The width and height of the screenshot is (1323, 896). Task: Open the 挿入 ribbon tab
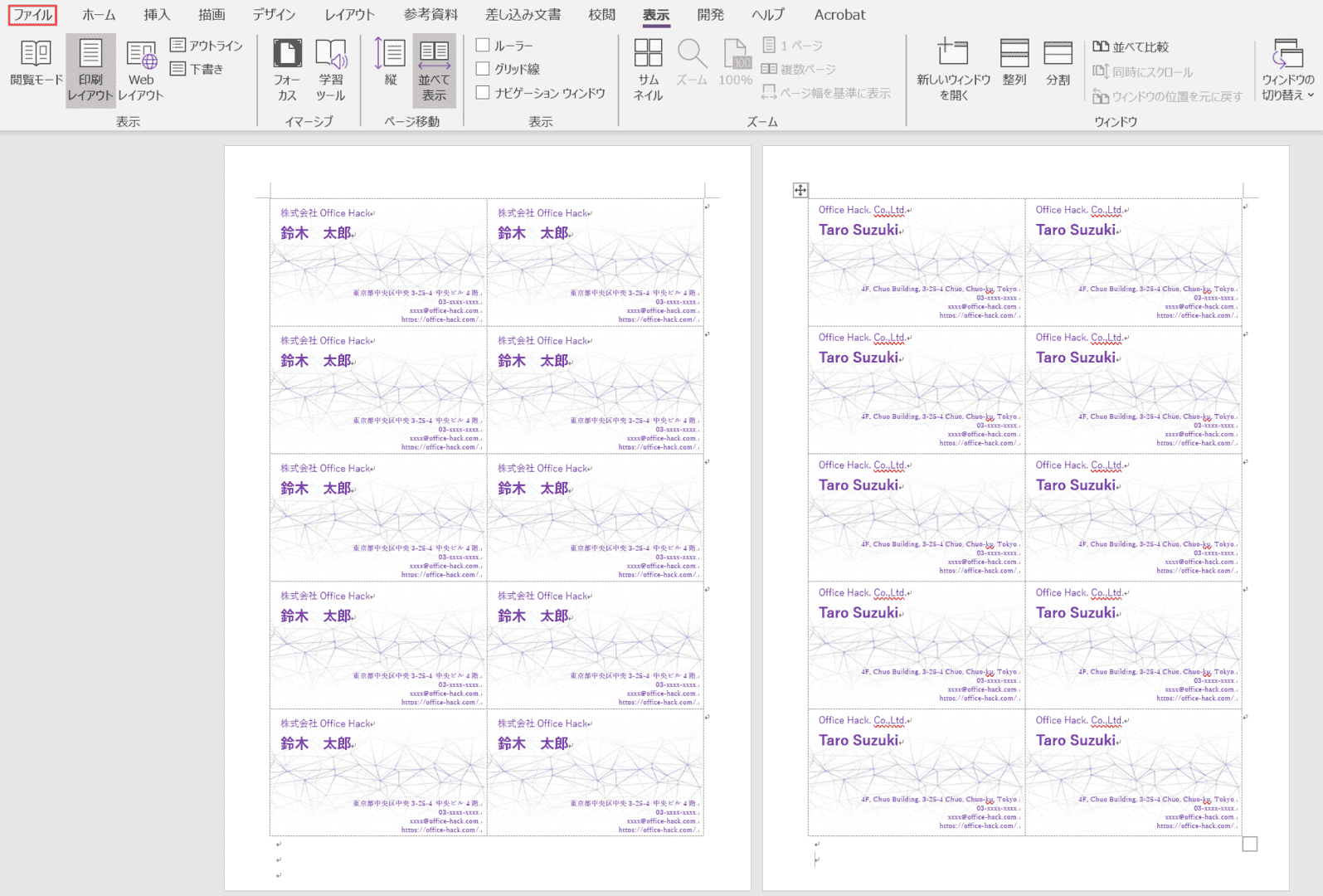pyautogui.click(x=156, y=15)
